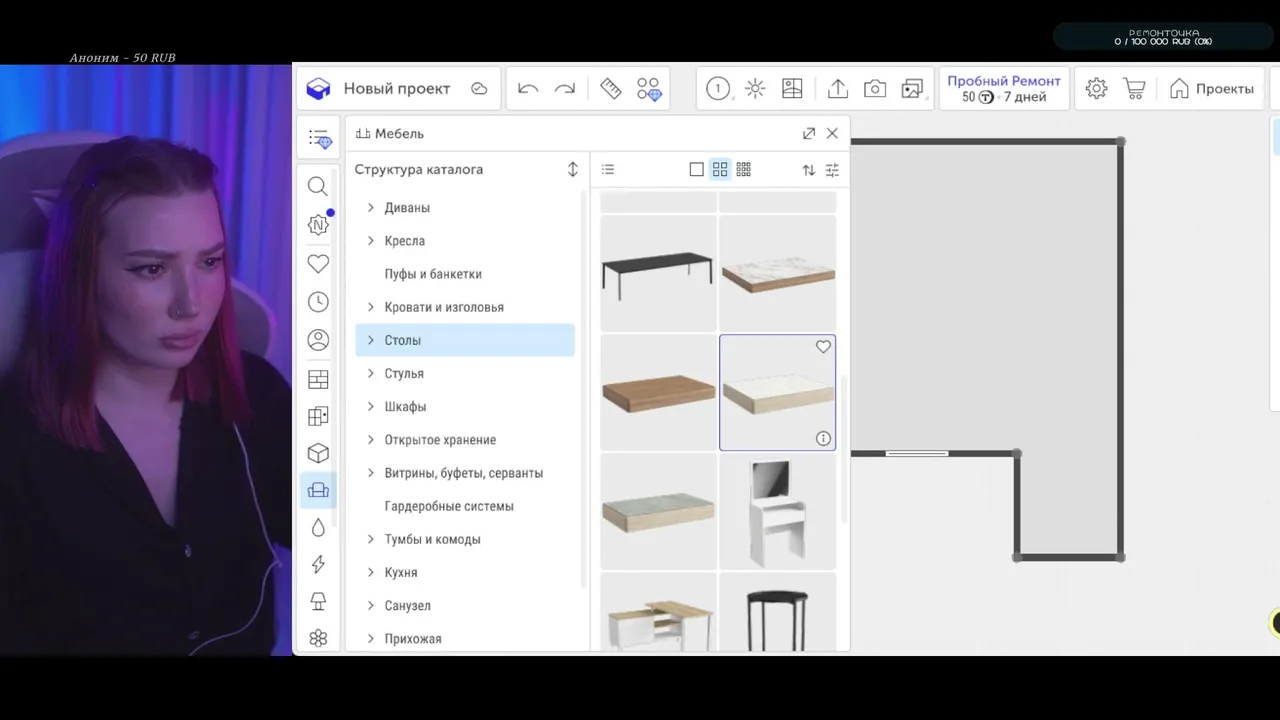Select the round black side table thumbnail

click(777, 613)
